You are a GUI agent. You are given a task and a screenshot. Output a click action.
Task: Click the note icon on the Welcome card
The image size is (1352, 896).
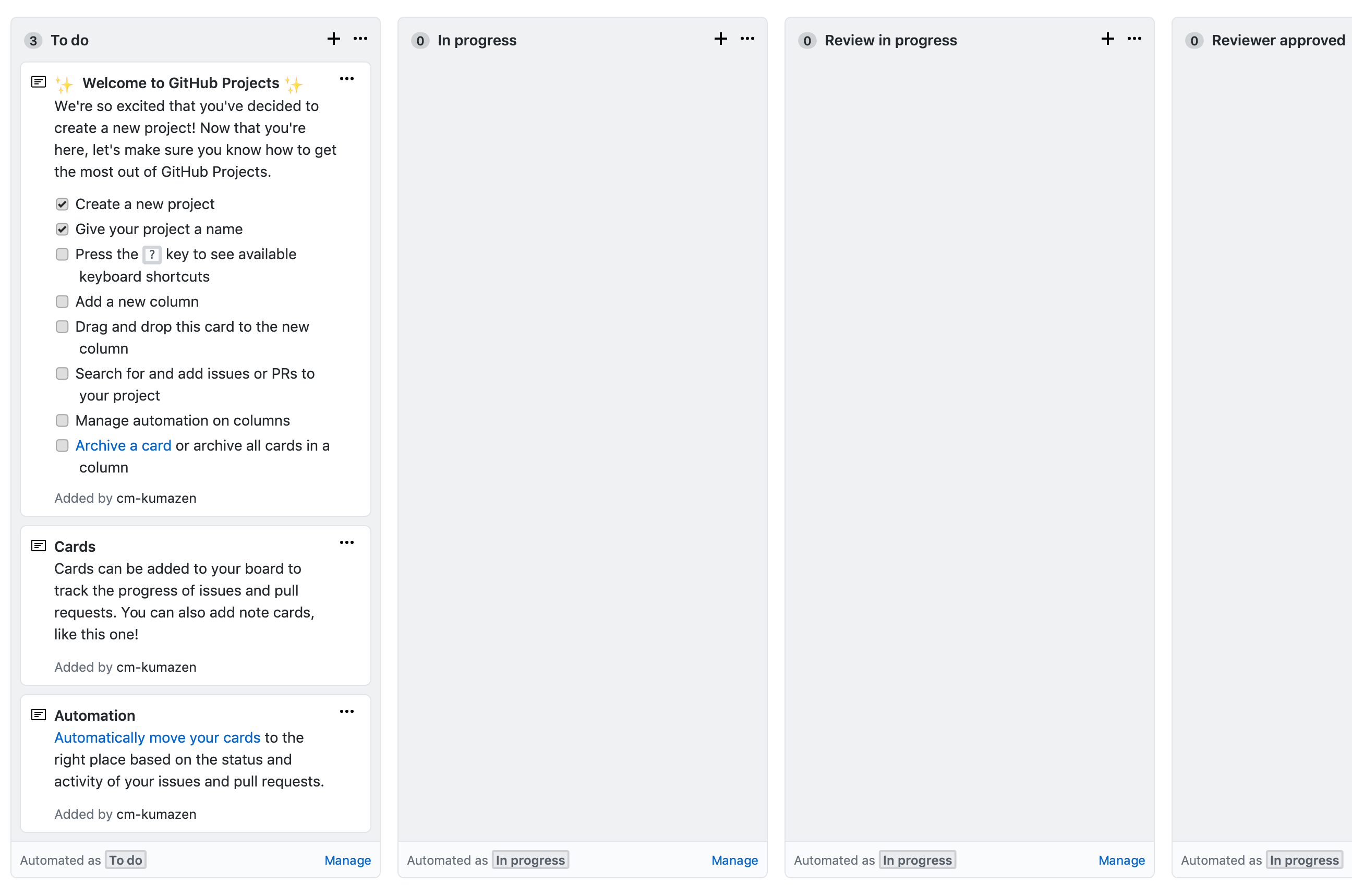[x=38, y=82]
